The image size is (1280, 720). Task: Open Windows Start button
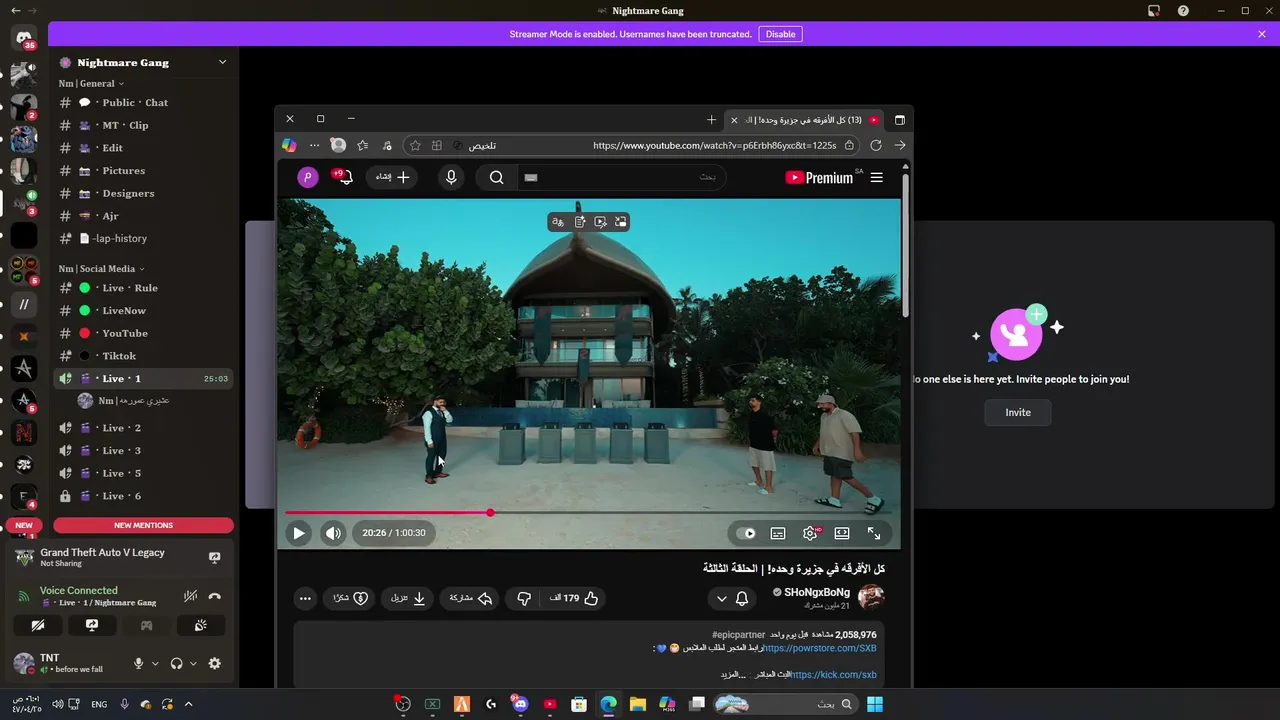tap(875, 704)
